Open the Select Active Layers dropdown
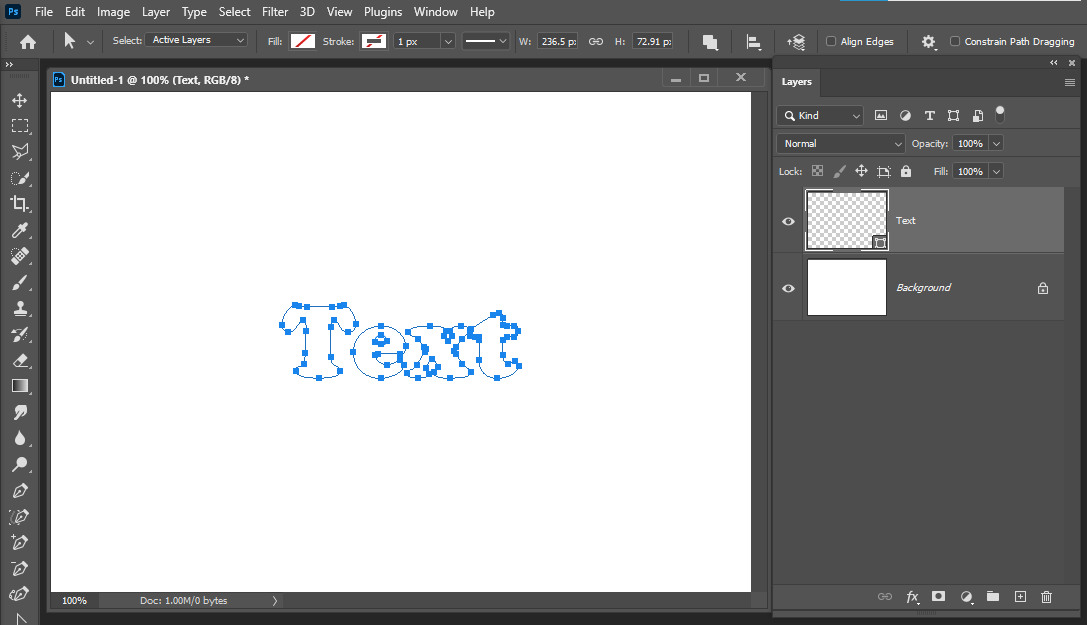The width and height of the screenshot is (1087, 625). click(196, 39)
